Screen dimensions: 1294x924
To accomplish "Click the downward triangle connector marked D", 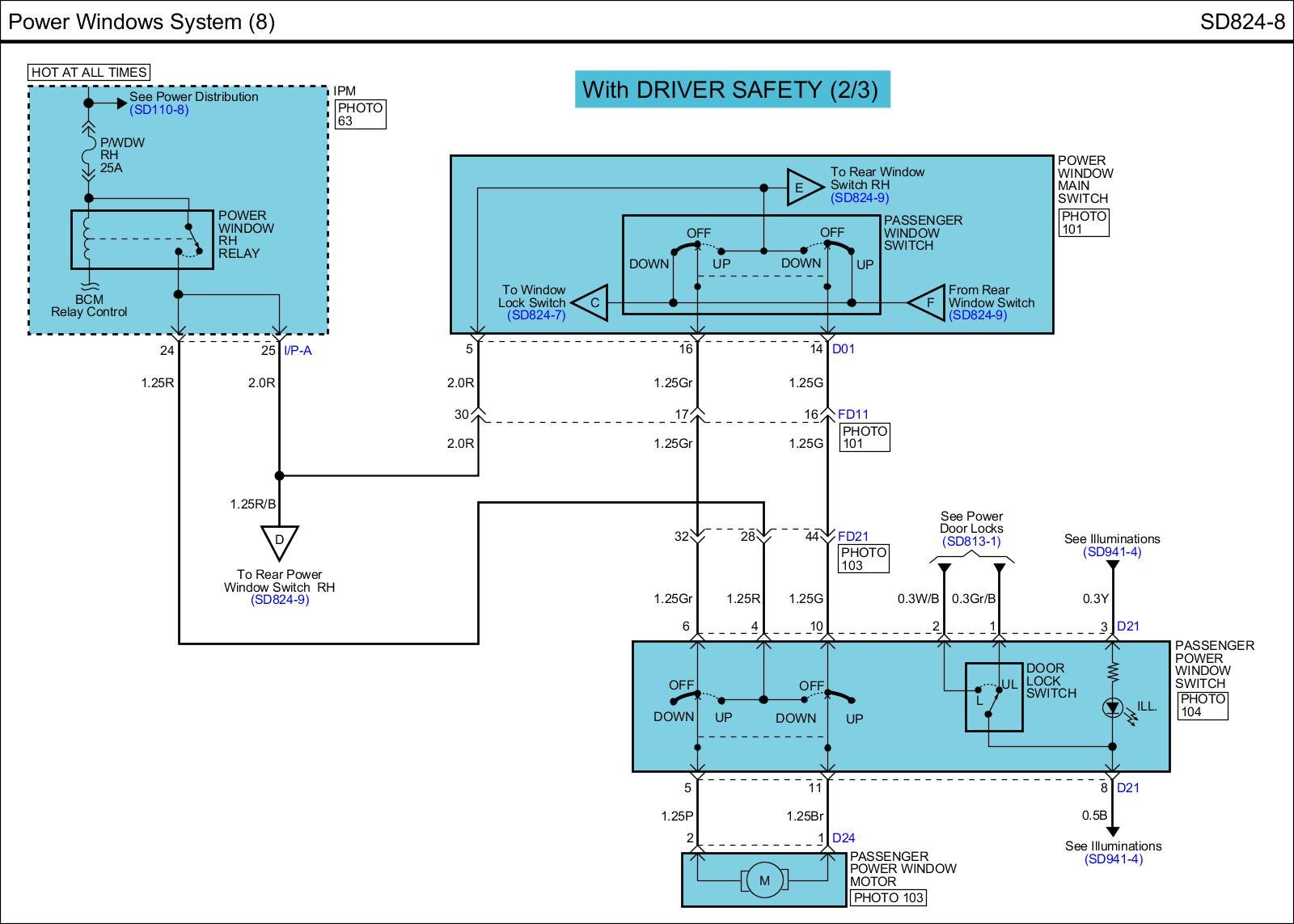I will click(280, 541).
